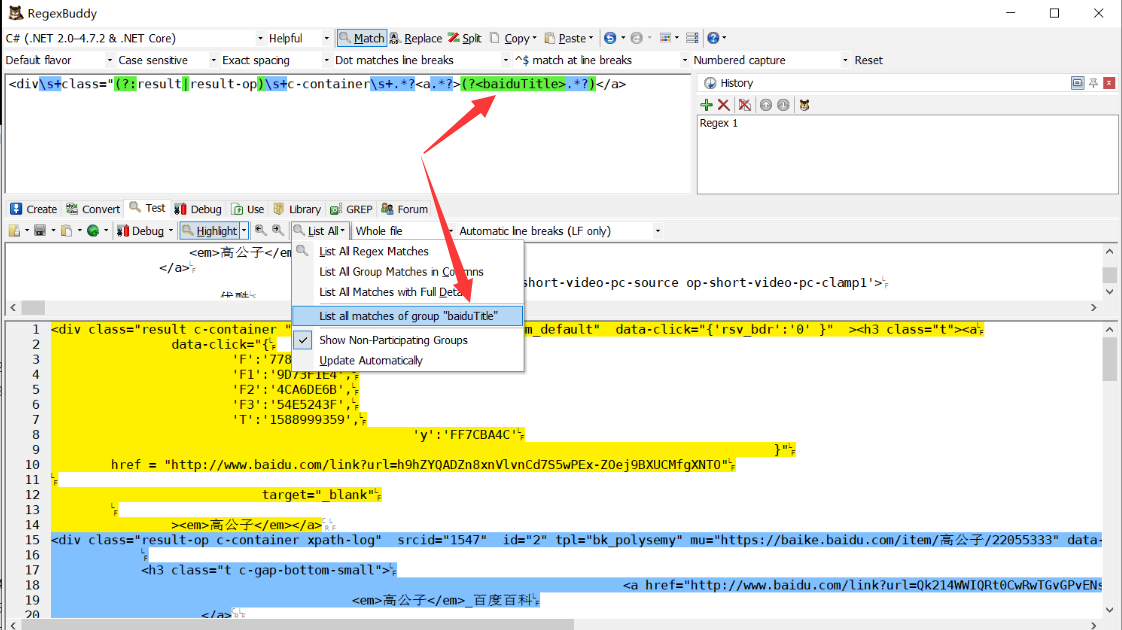Move regex down in History
Screen dimensions: 1122x630
point(784,105)
